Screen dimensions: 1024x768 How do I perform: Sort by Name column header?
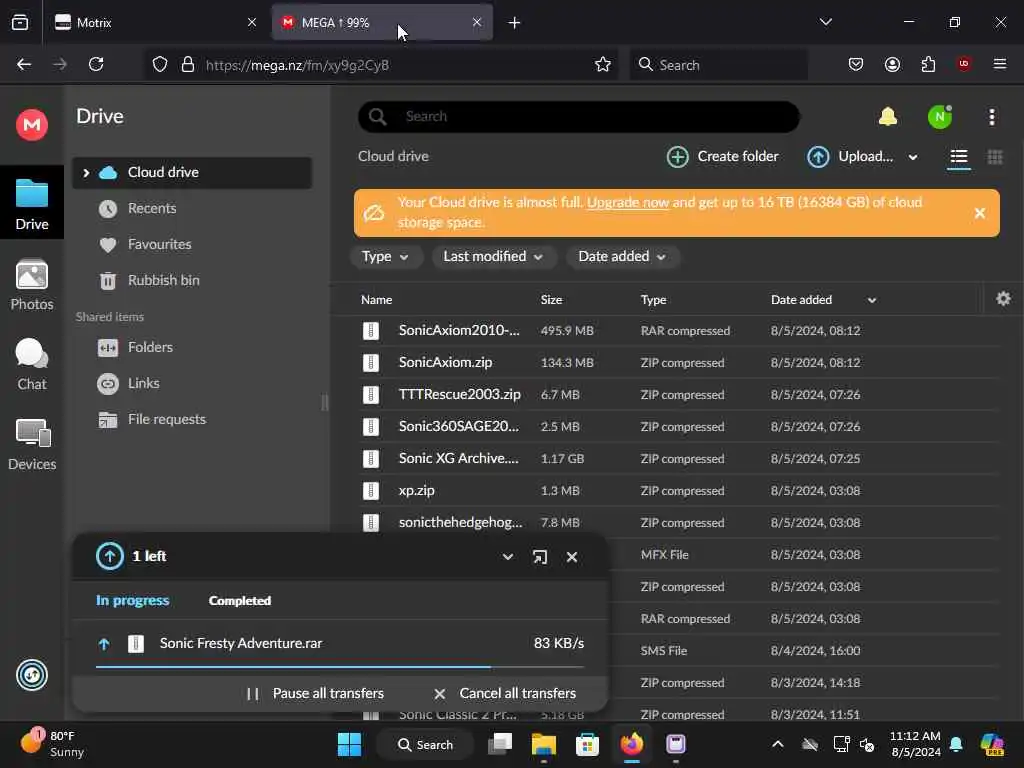377,300
